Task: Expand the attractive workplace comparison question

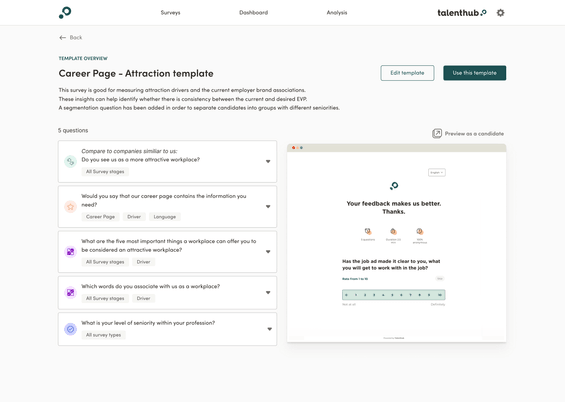Action: click(x=268, y=161)
